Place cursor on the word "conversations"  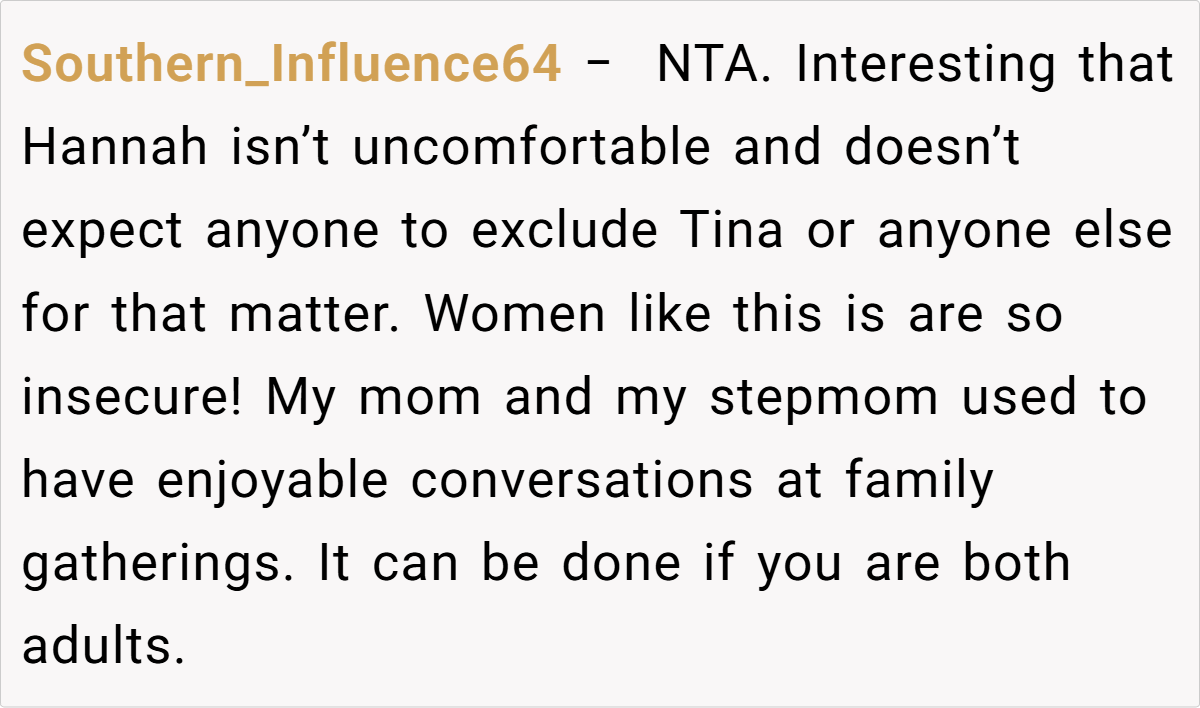click(583, 480)
